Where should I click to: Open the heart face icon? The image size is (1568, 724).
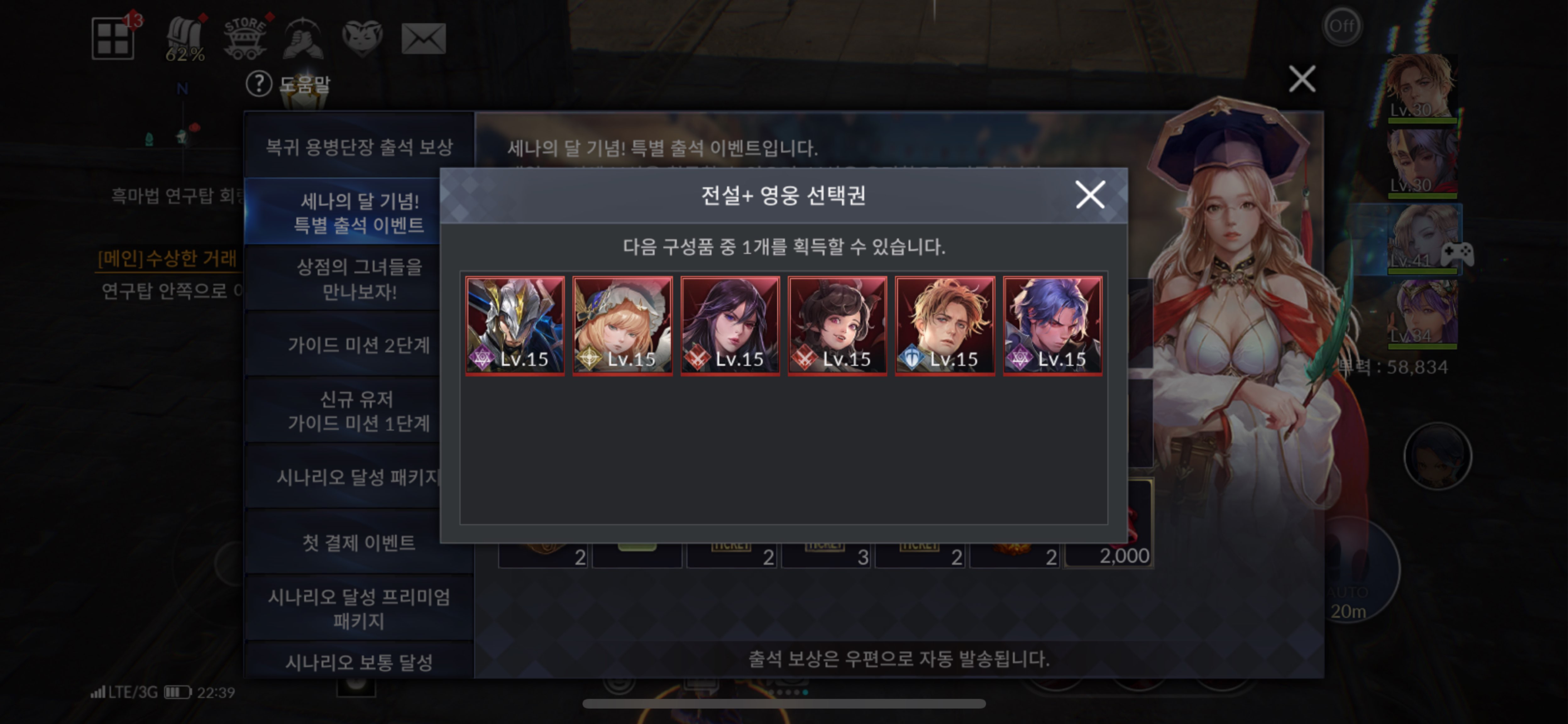[x=362, y=38]
